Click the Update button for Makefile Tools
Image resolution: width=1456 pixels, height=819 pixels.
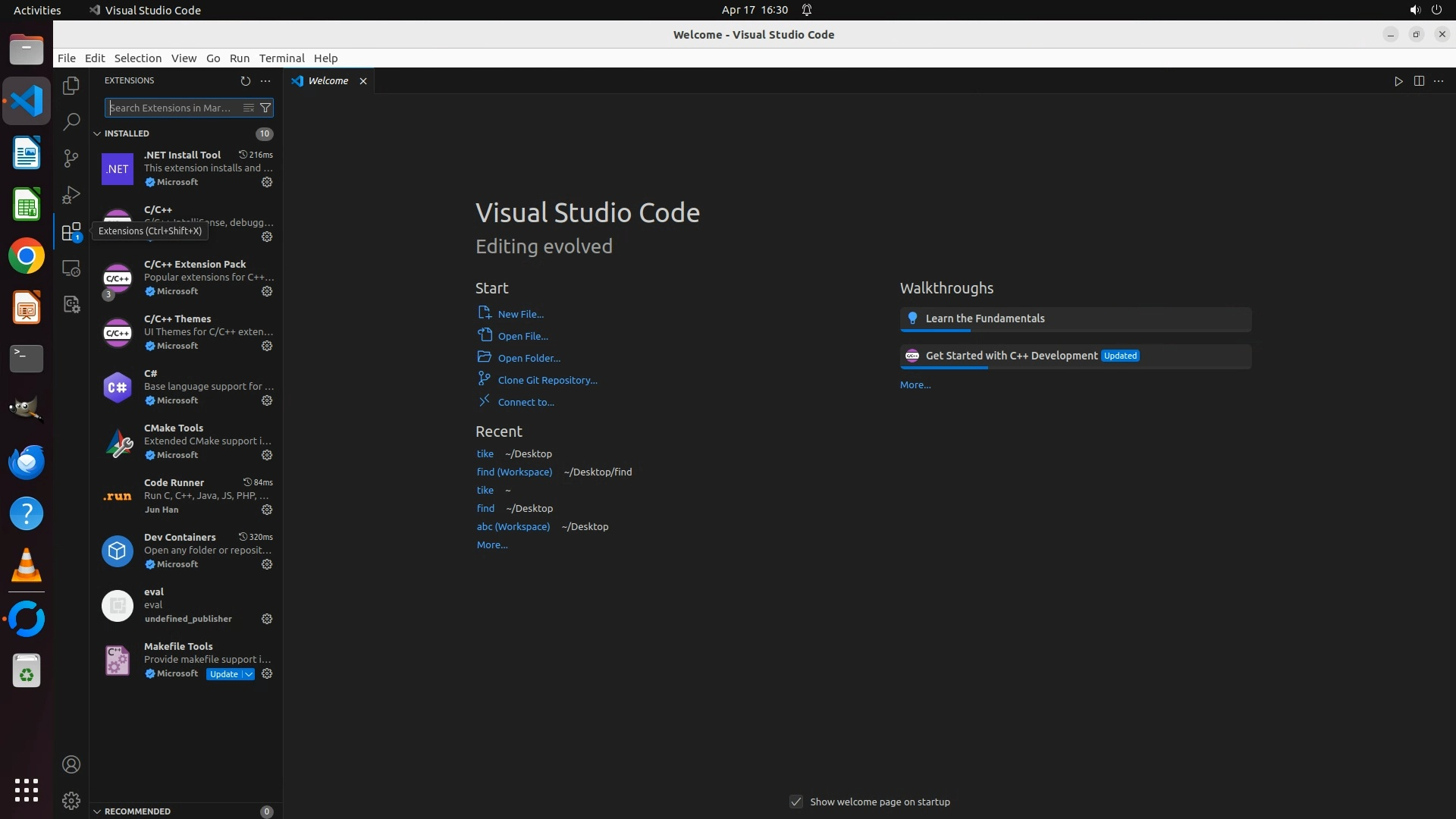tap(224, 674)
